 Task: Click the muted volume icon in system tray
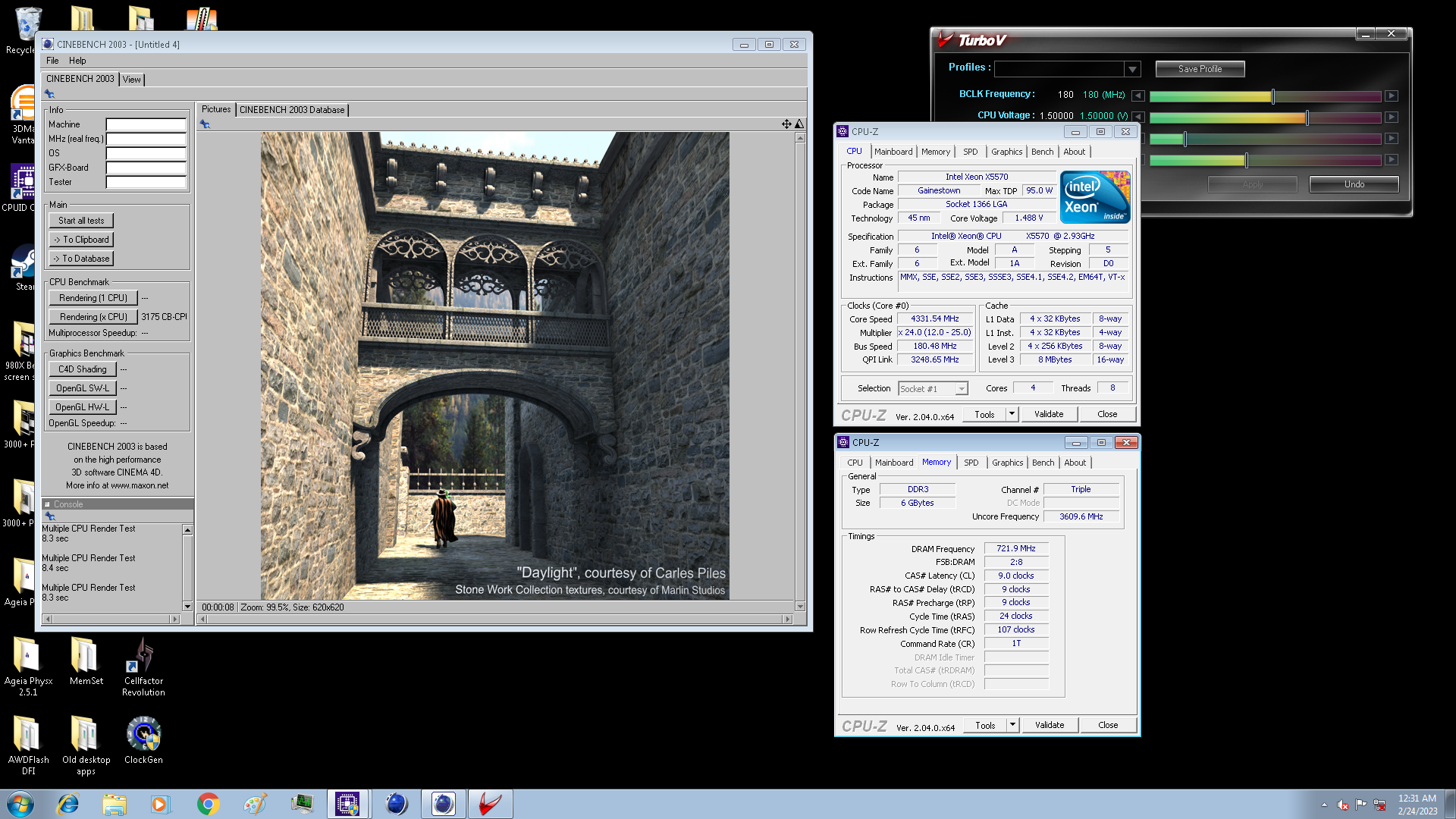coord(1342,805)
